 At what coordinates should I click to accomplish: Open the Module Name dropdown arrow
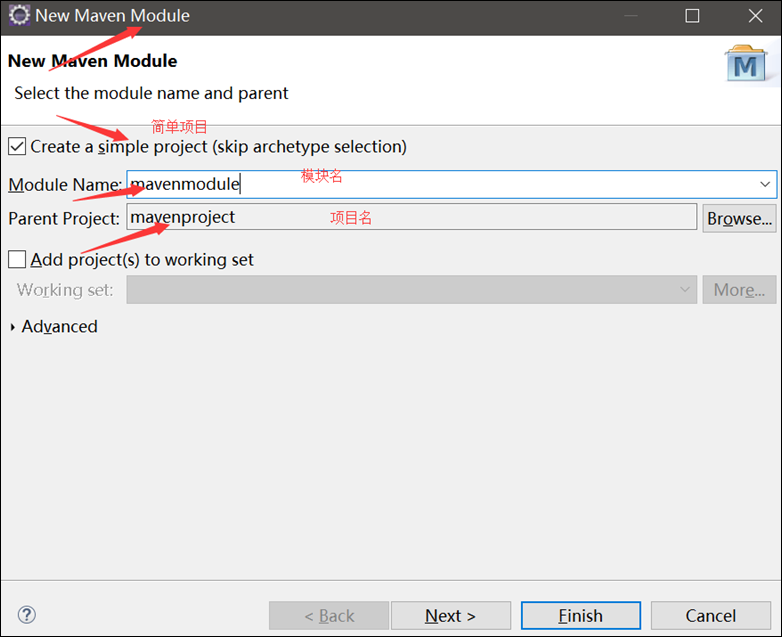(x=765, y=184)
